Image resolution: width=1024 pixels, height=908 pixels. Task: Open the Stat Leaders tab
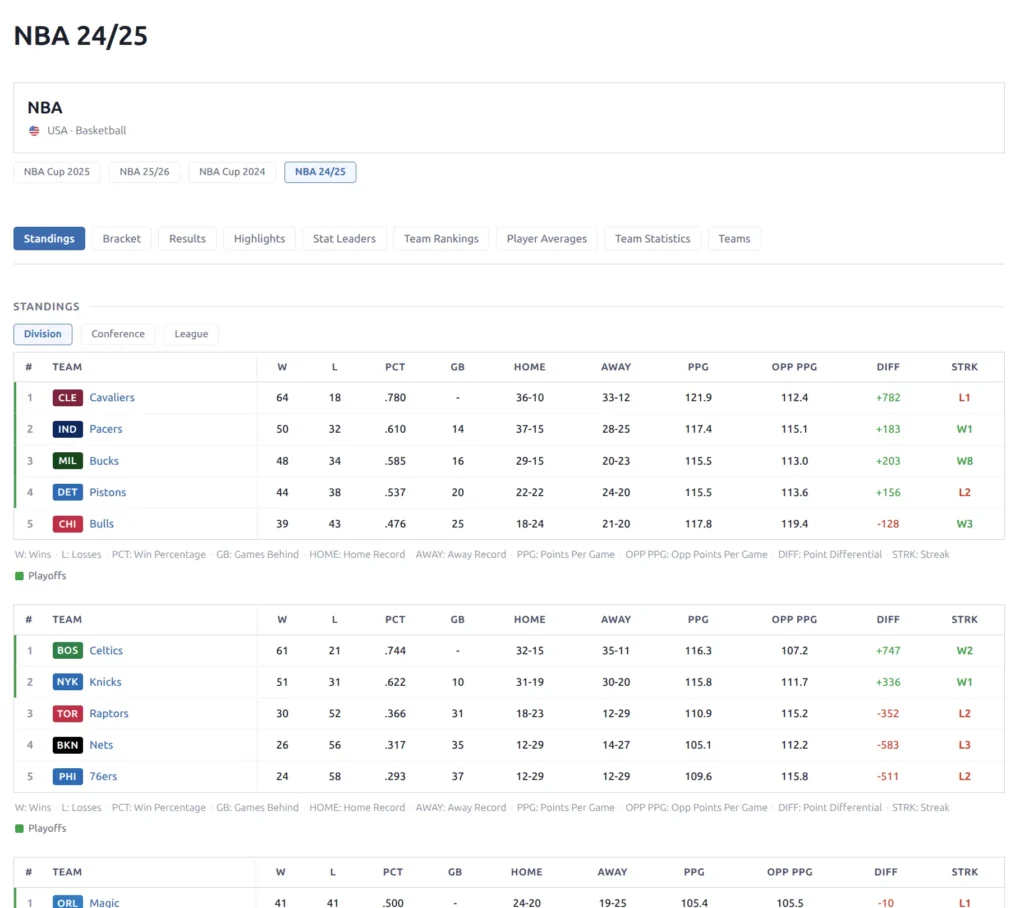click(344, 238)
